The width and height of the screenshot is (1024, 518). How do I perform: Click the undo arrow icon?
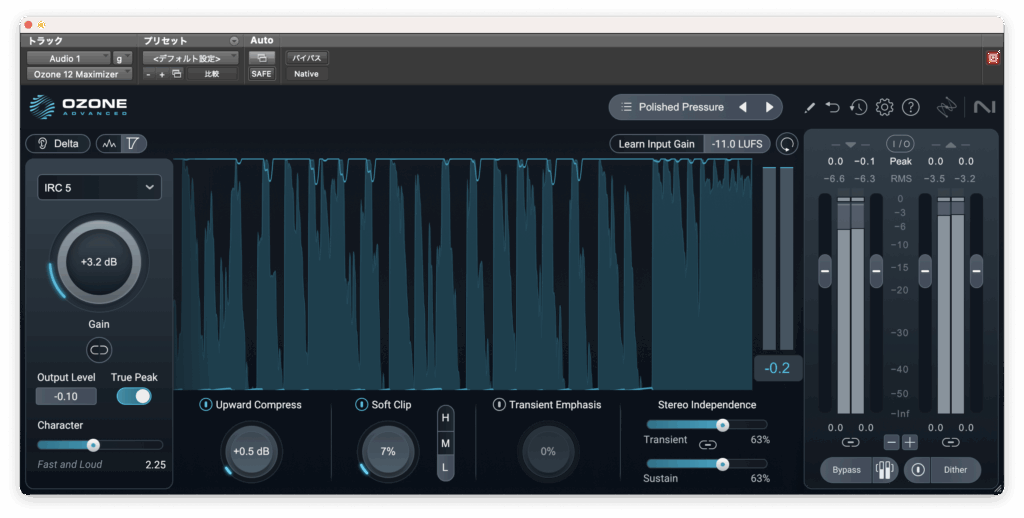click(833, 107)
